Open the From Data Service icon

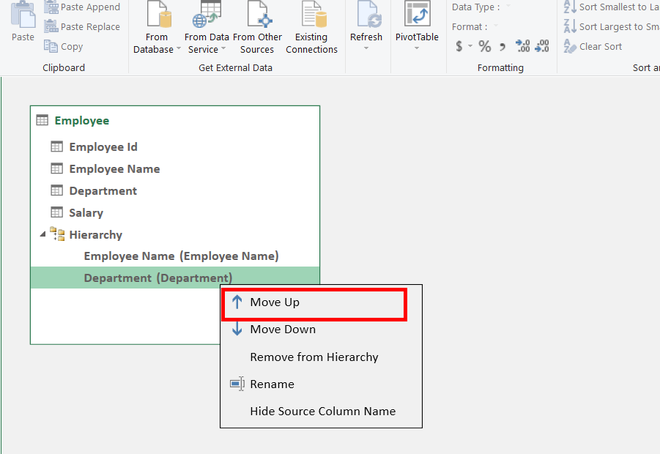[x=206, y=15]
